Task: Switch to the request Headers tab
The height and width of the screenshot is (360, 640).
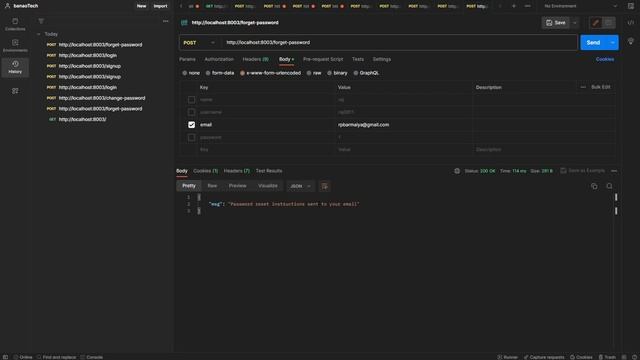Action: pyautogui.click(x=256, y=59)
